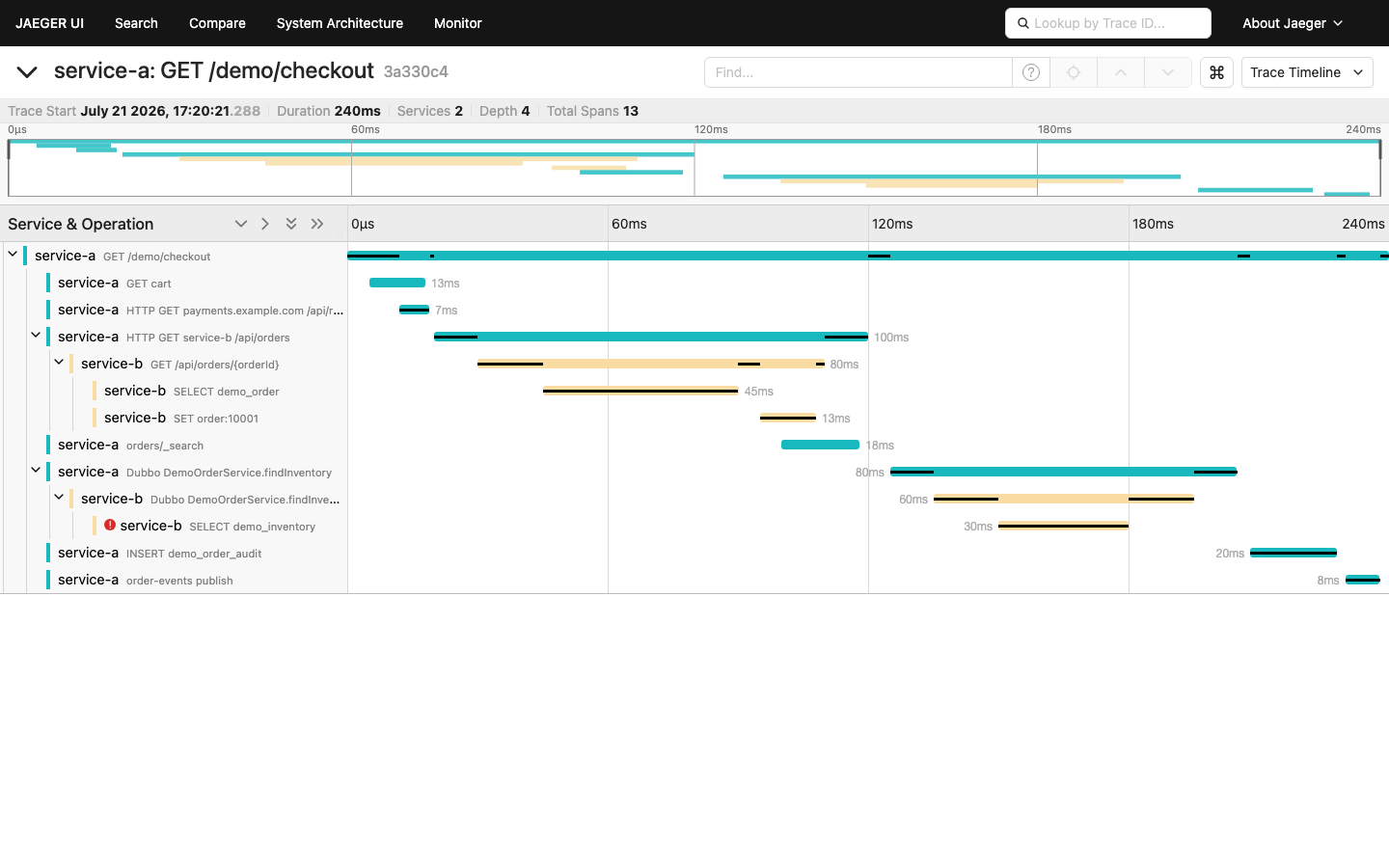
Task: Collapse service-b Dubbo DemoOrderService.findInventory child span
Action: click(59, 498)
